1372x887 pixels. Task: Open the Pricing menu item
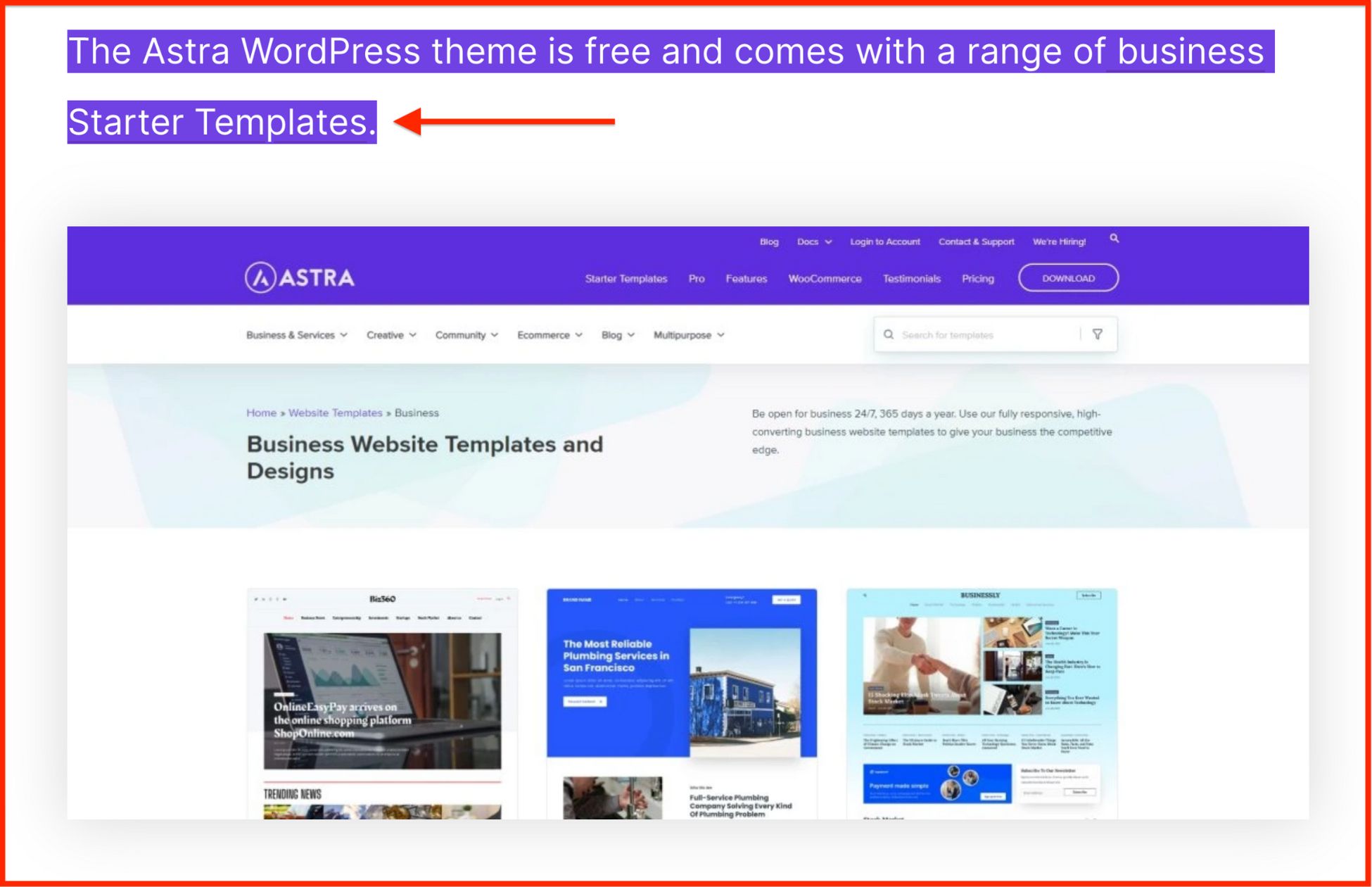point(978,279)
